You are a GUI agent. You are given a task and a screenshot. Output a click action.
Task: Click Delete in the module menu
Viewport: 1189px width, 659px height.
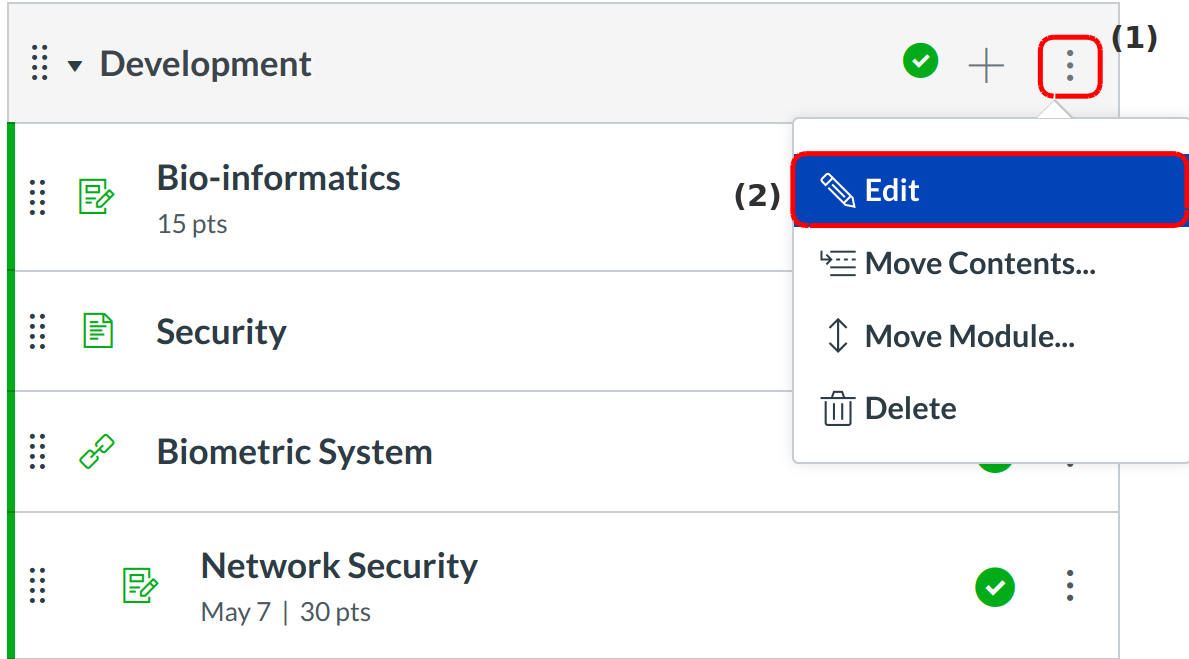[x=910, y=408]
